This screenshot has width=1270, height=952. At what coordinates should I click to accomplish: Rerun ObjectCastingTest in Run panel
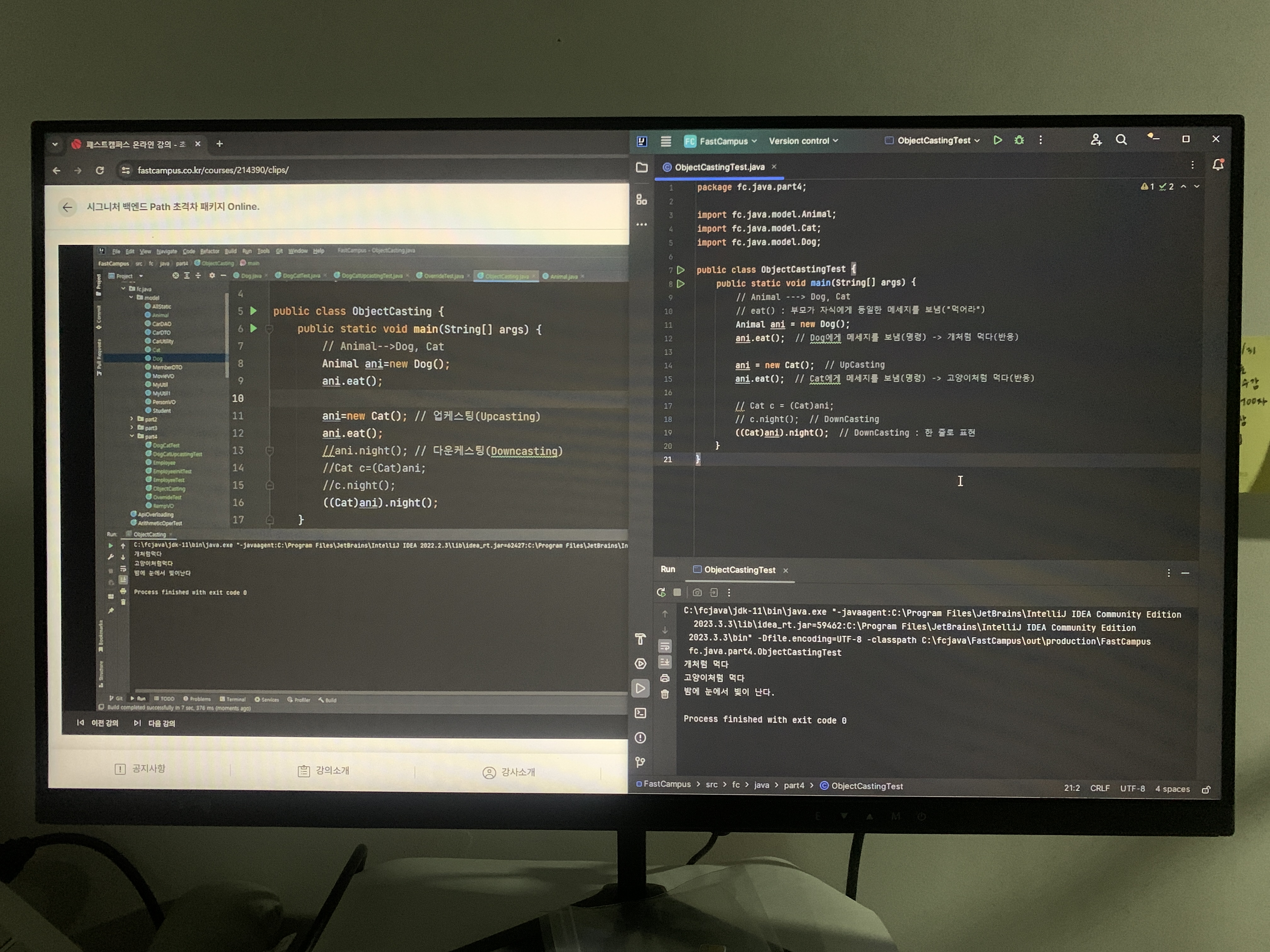(x=661, y=592)
